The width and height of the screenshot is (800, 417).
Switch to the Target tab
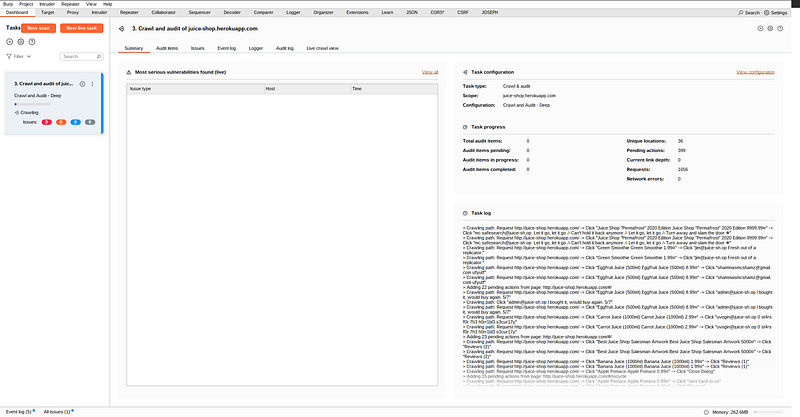(47, 12)
